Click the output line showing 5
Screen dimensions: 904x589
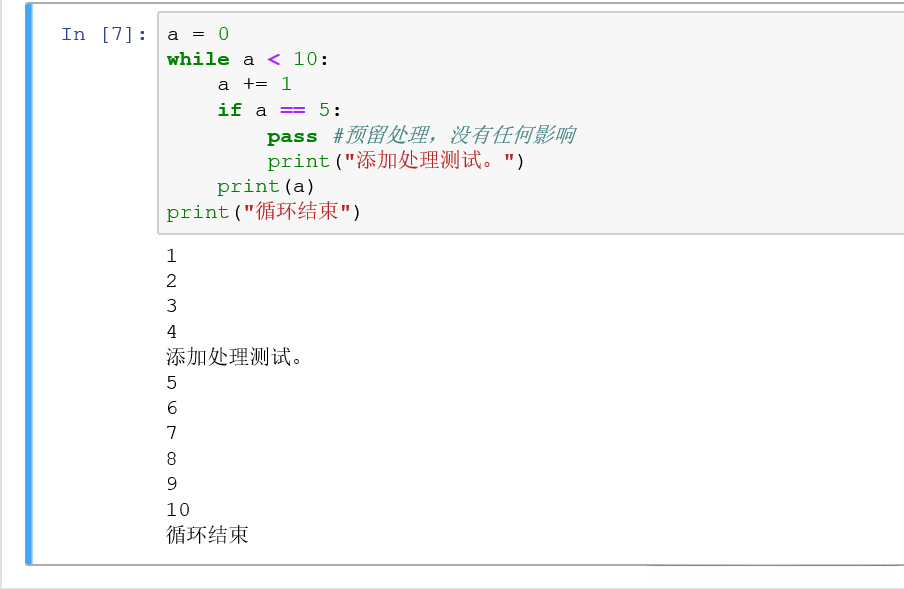tap(172, 383)
